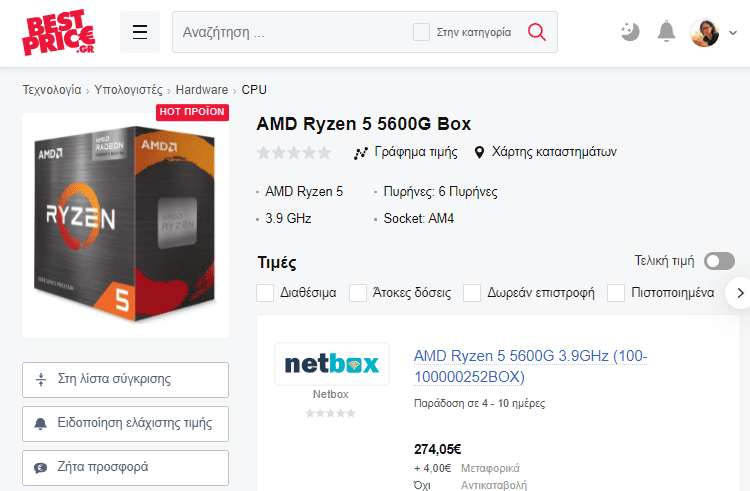Click the BestPrice.gr logo
The height and width of the screenshot is (491, 750).
[x=58, y=32]
